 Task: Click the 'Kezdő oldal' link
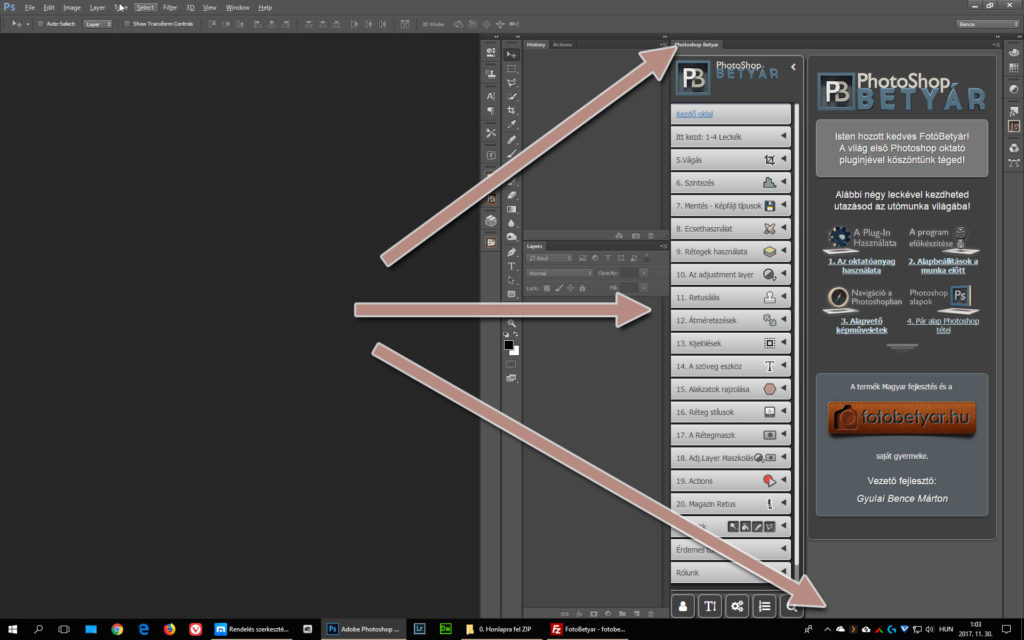(x=693, y=114)
